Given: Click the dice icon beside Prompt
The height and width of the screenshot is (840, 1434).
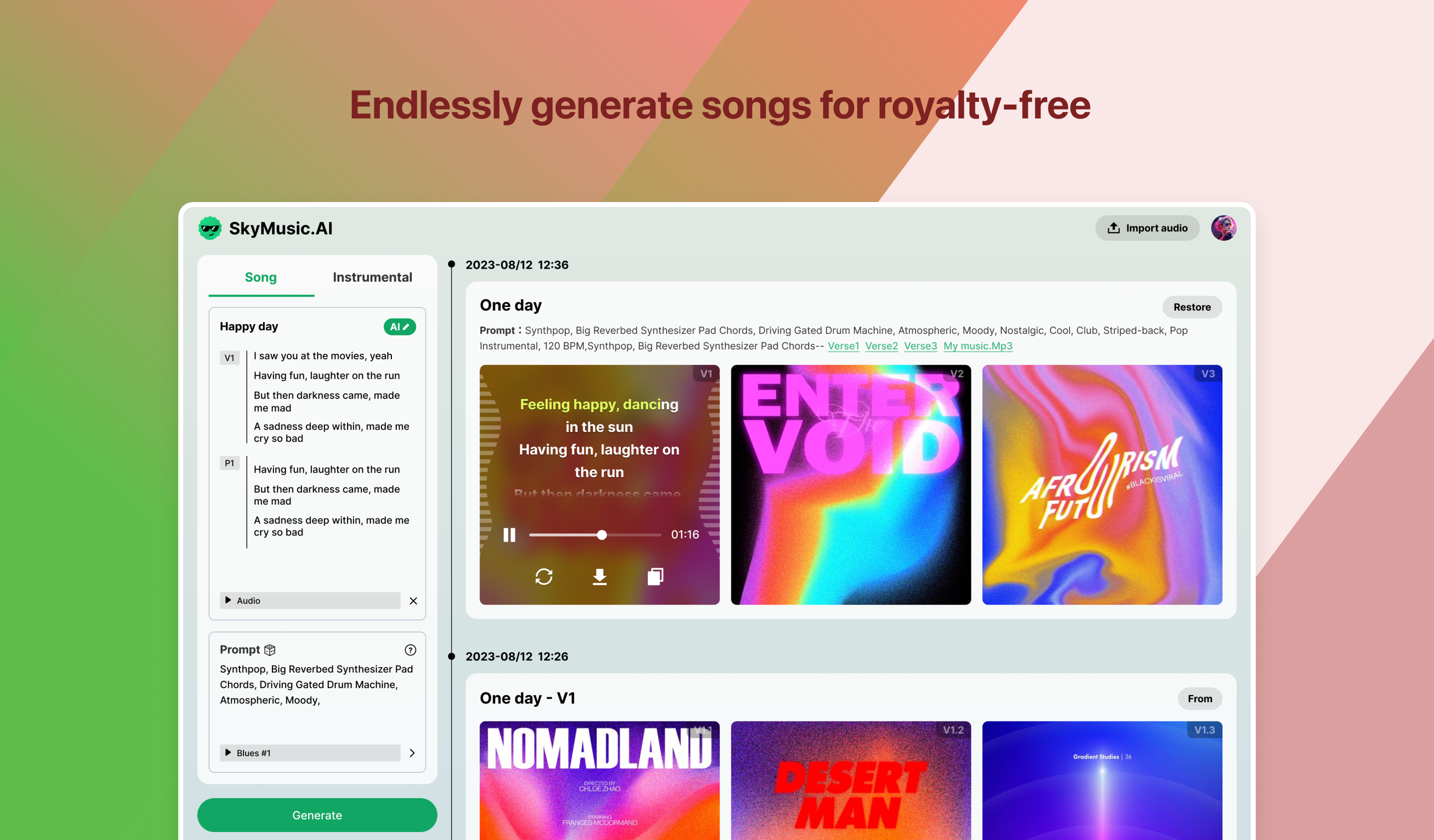Looking at the screenshot, I should (270, 649).
